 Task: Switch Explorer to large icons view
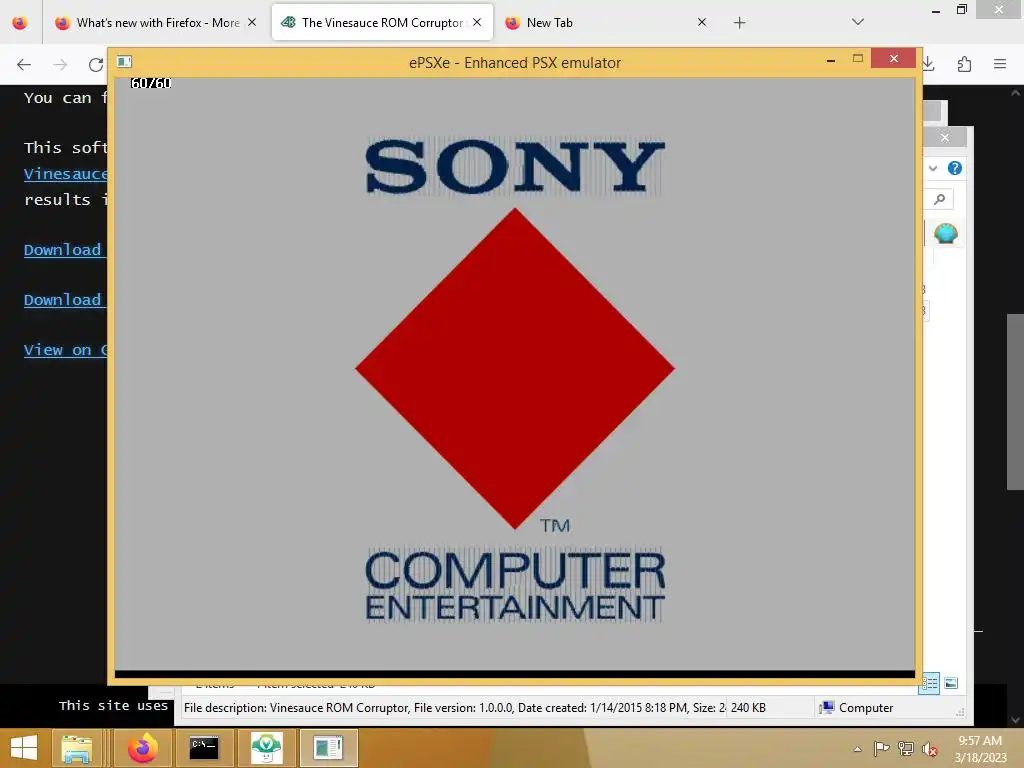click(952, 684)
